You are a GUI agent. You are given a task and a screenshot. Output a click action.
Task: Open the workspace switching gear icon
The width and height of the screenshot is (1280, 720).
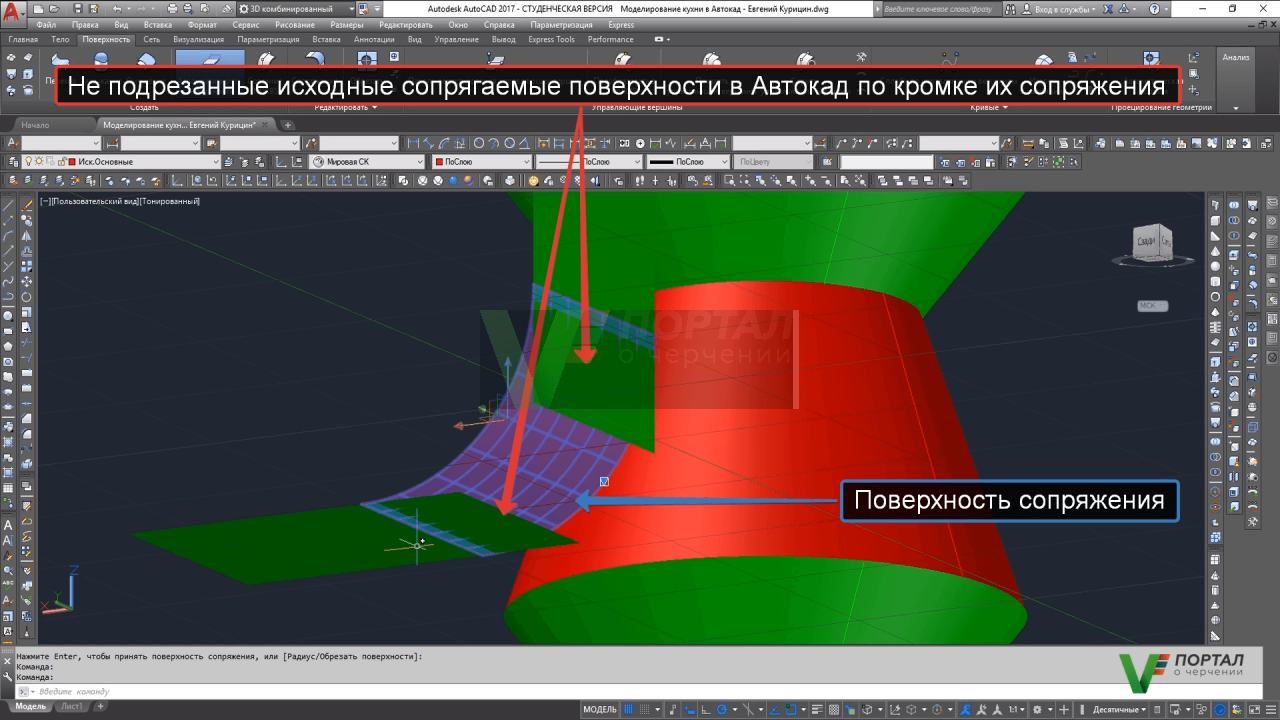1038,710
